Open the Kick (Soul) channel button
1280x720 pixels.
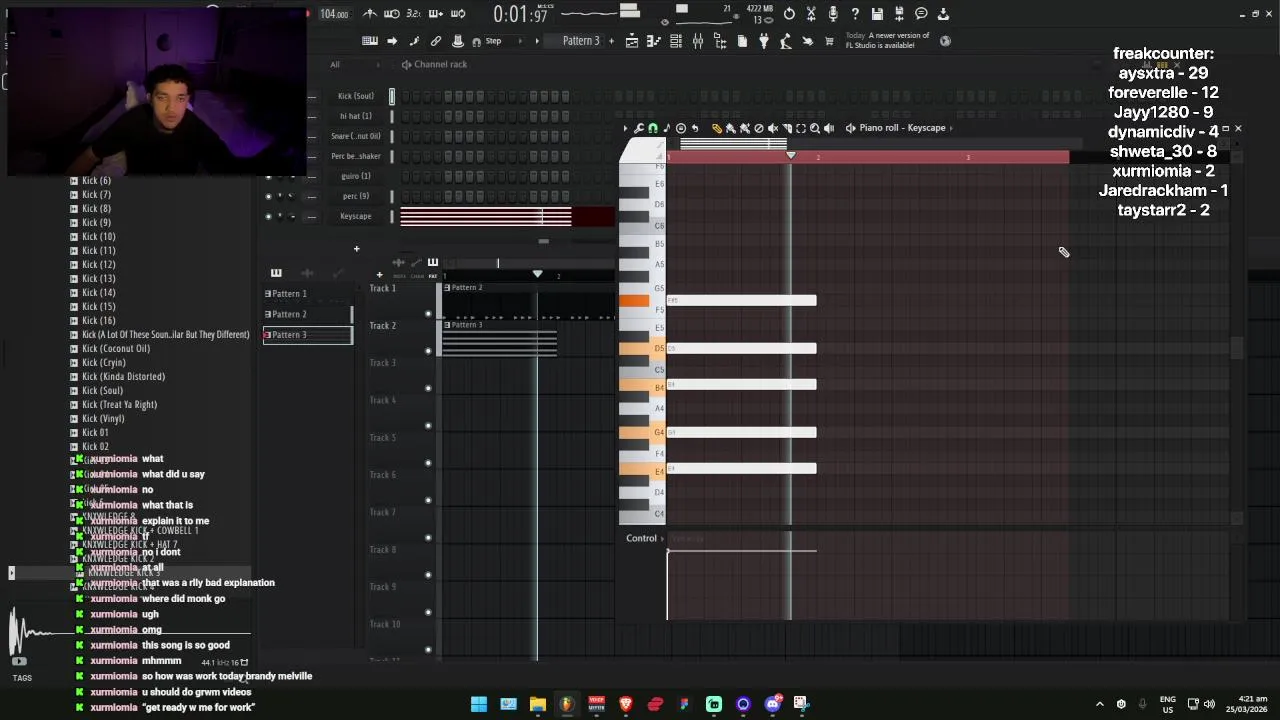pos(355,96)
